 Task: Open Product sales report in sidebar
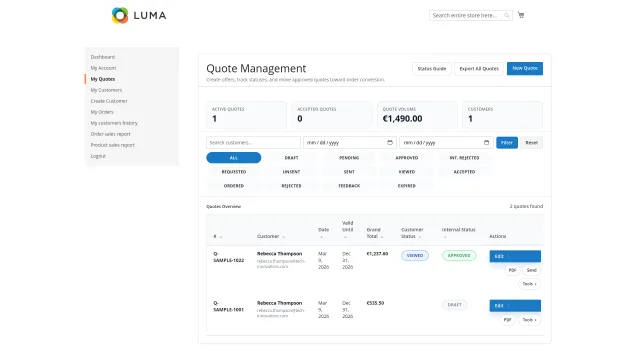click(112, 145)
